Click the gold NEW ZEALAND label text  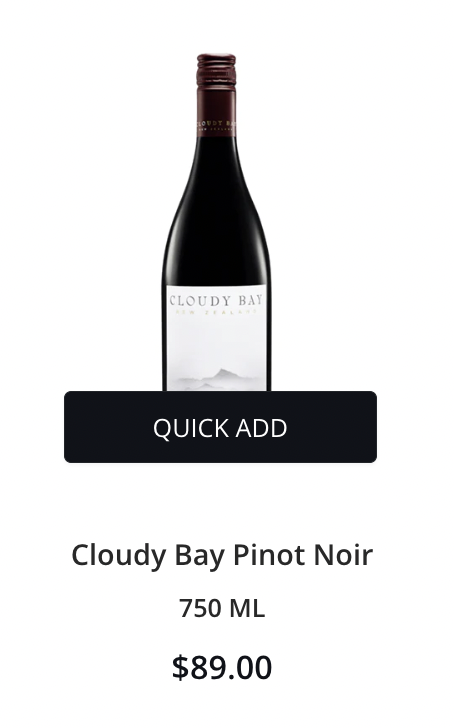coord(216,312)
